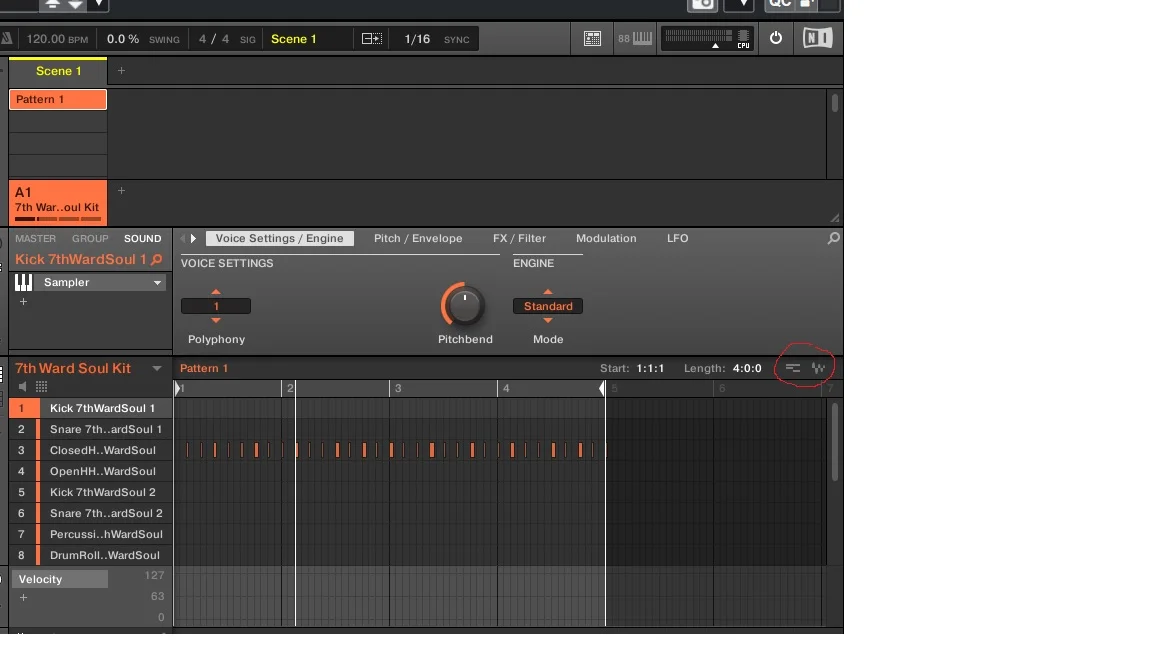Image resolution: width=1152 pixels, height=648 pixels.
Task: Open the plug-in piano keys icon
Action: point(24,282)
